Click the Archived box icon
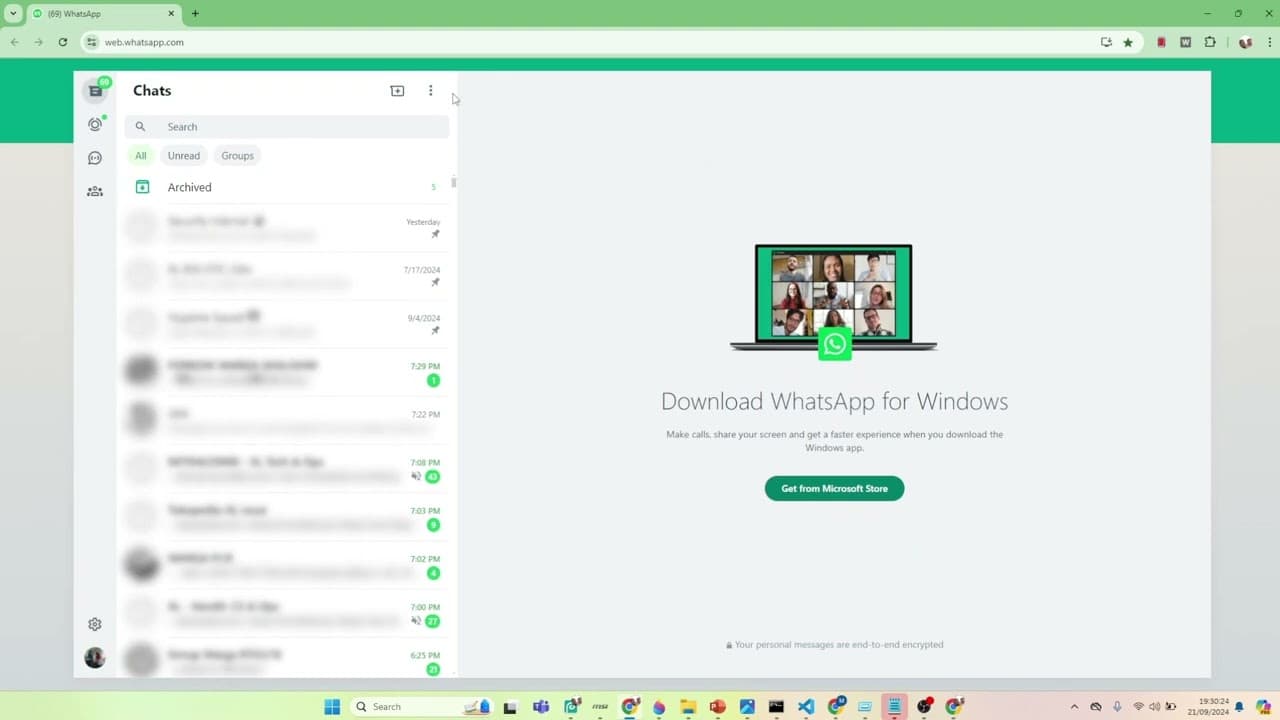The height and width of the screenshot is (720, 1280). point(142,187)
